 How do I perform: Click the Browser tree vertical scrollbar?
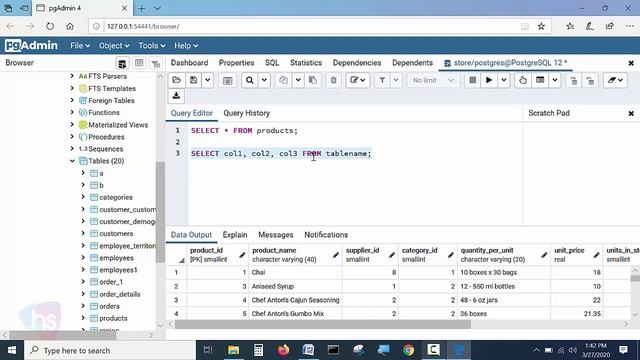pyautogui.click(x=160, y=212)
